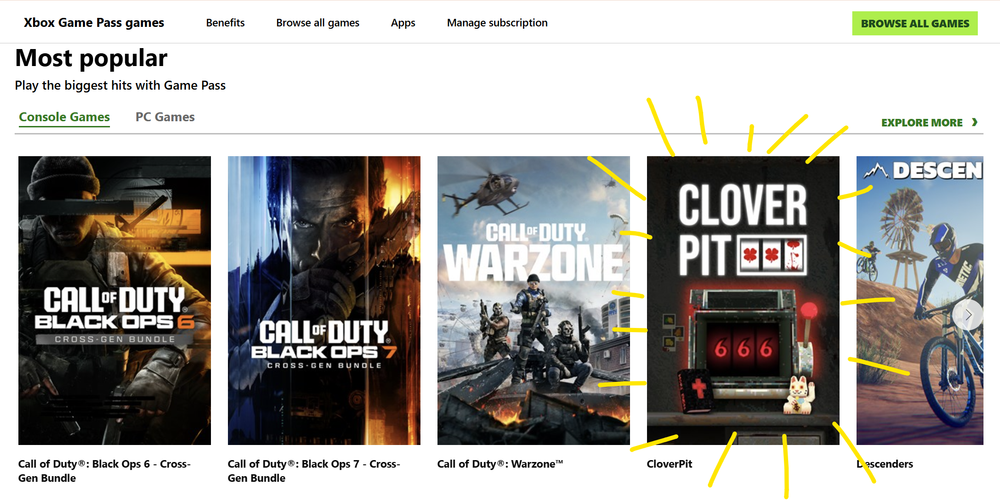Click the carousel next arrow button
This screenshot has width=1000, height=503.
tap(966, 315)
